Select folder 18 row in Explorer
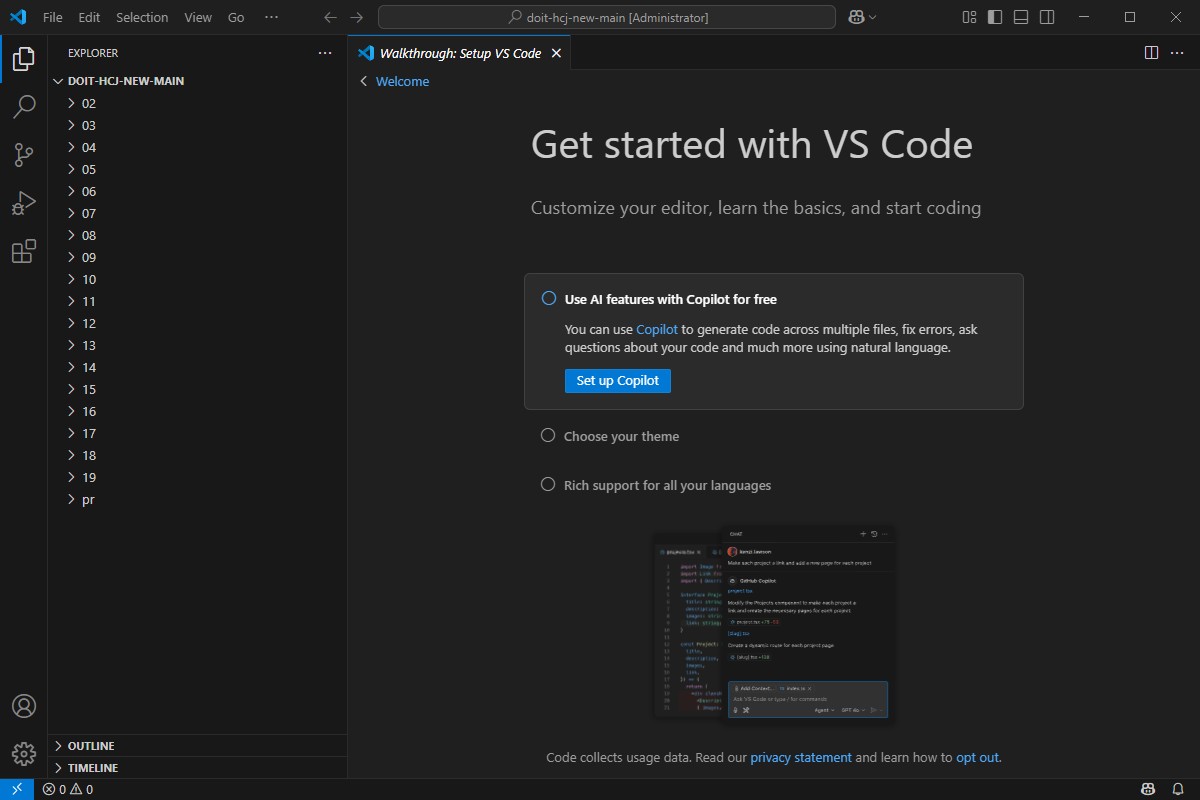 point(197,455)
